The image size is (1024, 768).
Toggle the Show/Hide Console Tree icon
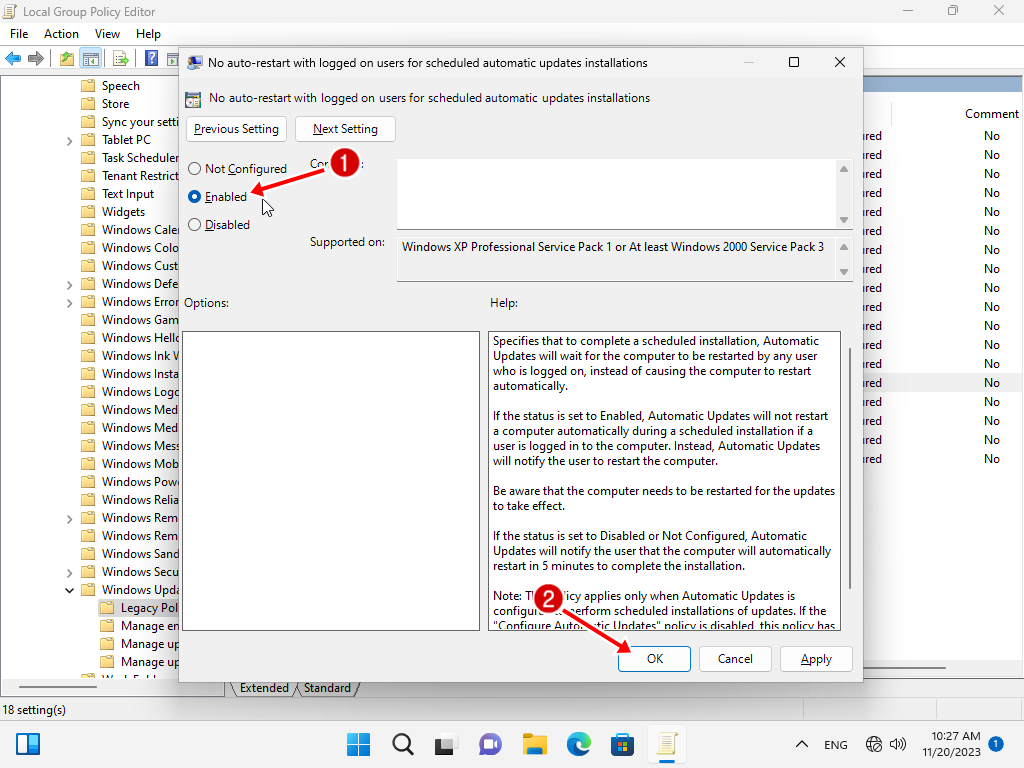[x=91, y=59]
